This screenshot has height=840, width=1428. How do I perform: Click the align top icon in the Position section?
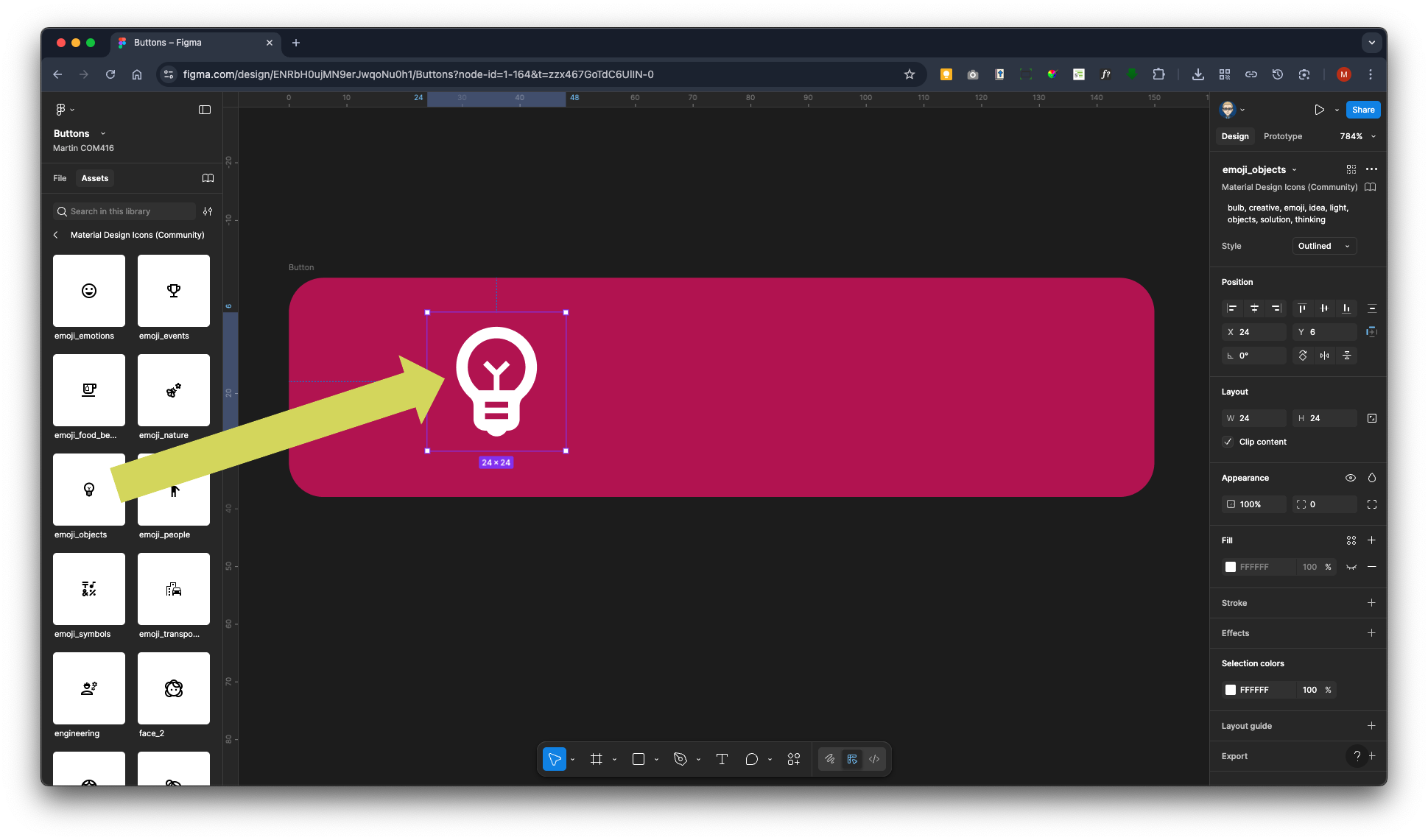(x=1302, y=308)
